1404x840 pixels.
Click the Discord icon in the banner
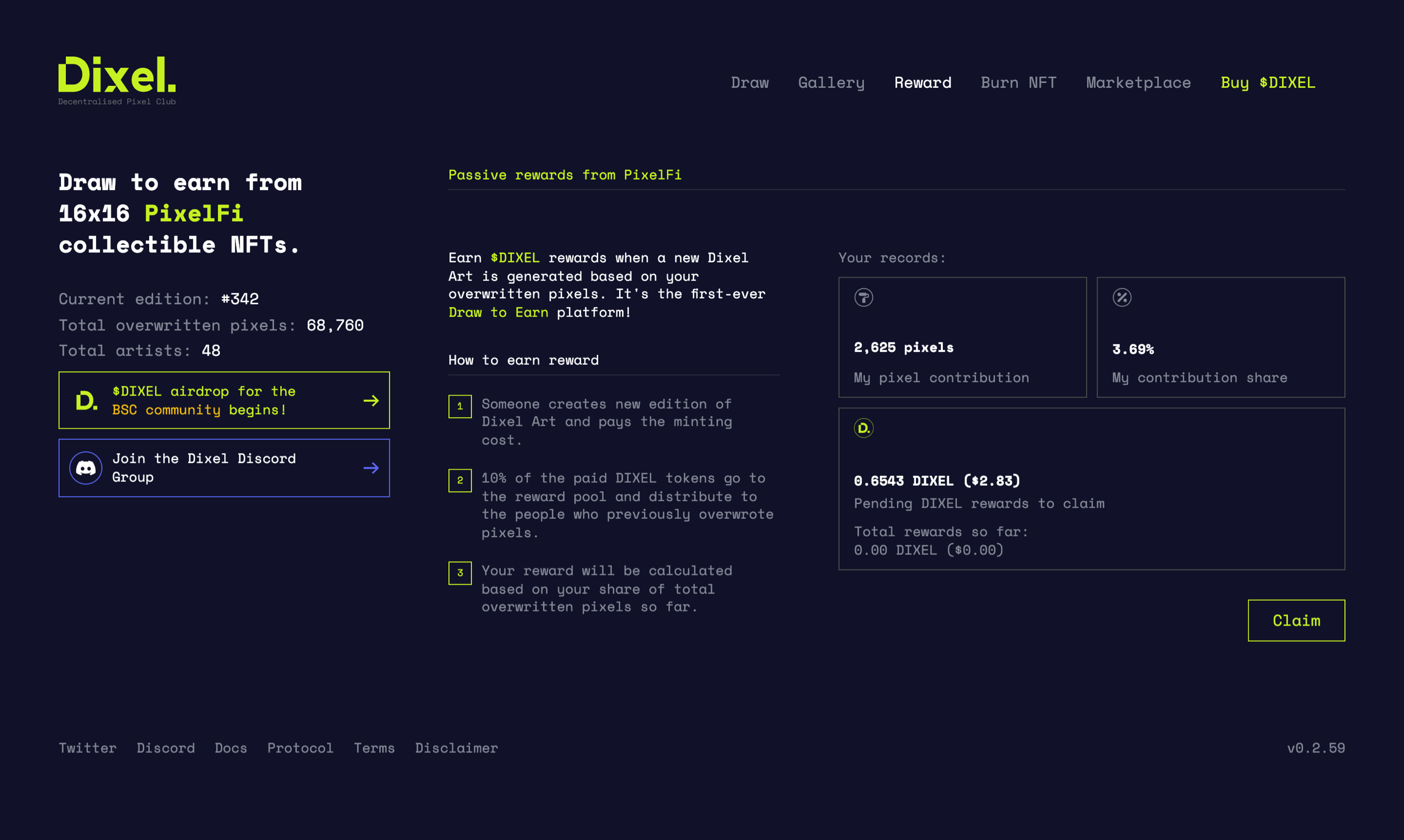tap(86, 468)
